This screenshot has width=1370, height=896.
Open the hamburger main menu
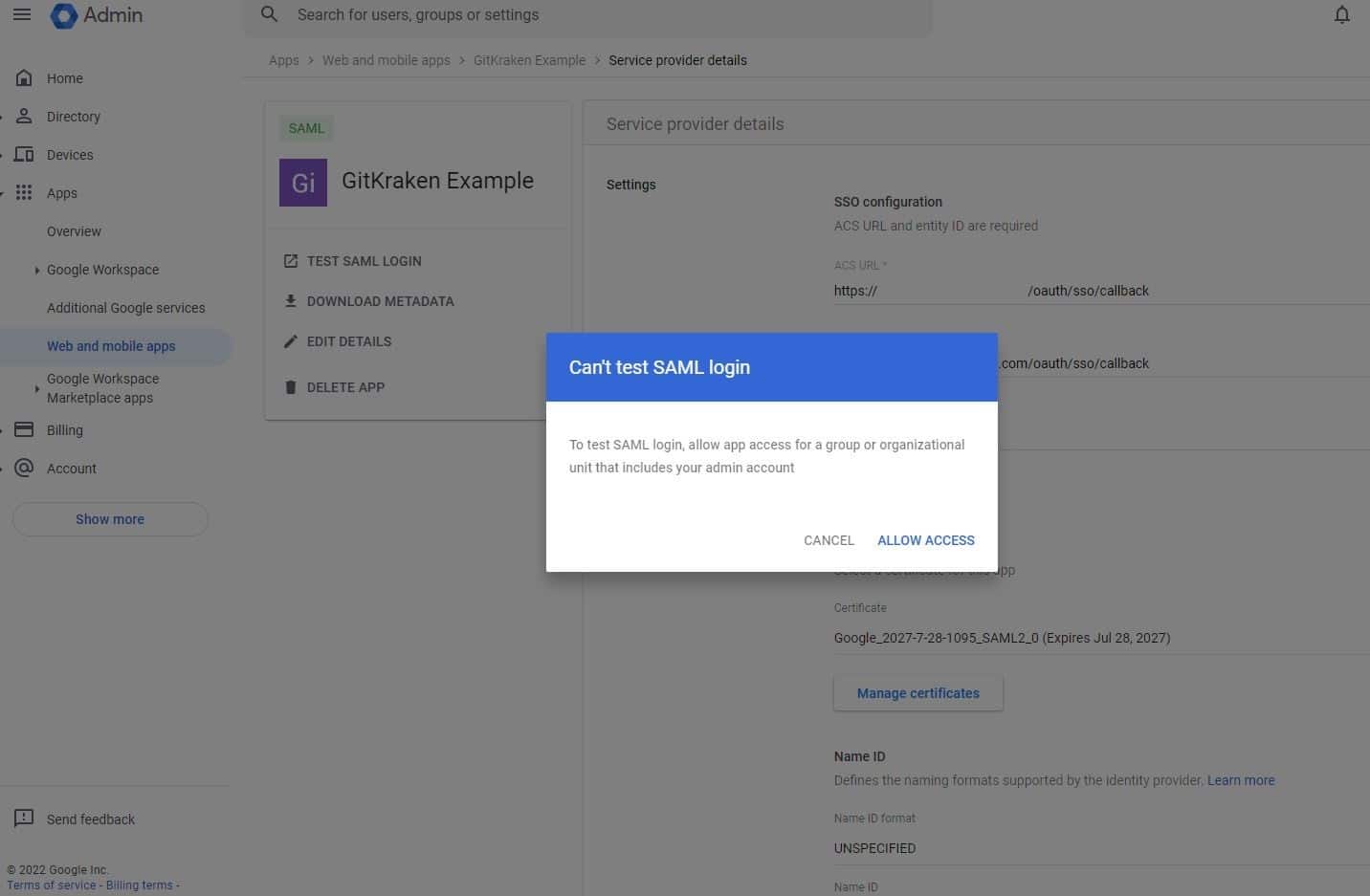(x=21, y=15)
